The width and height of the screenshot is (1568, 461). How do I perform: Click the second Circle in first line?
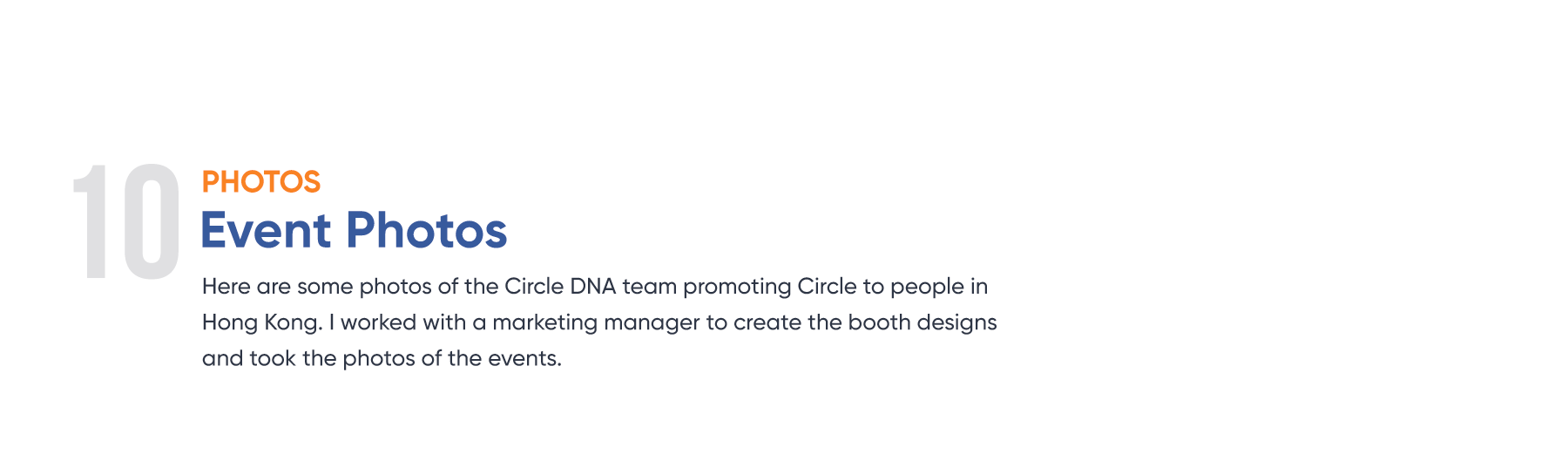point(828,287)
